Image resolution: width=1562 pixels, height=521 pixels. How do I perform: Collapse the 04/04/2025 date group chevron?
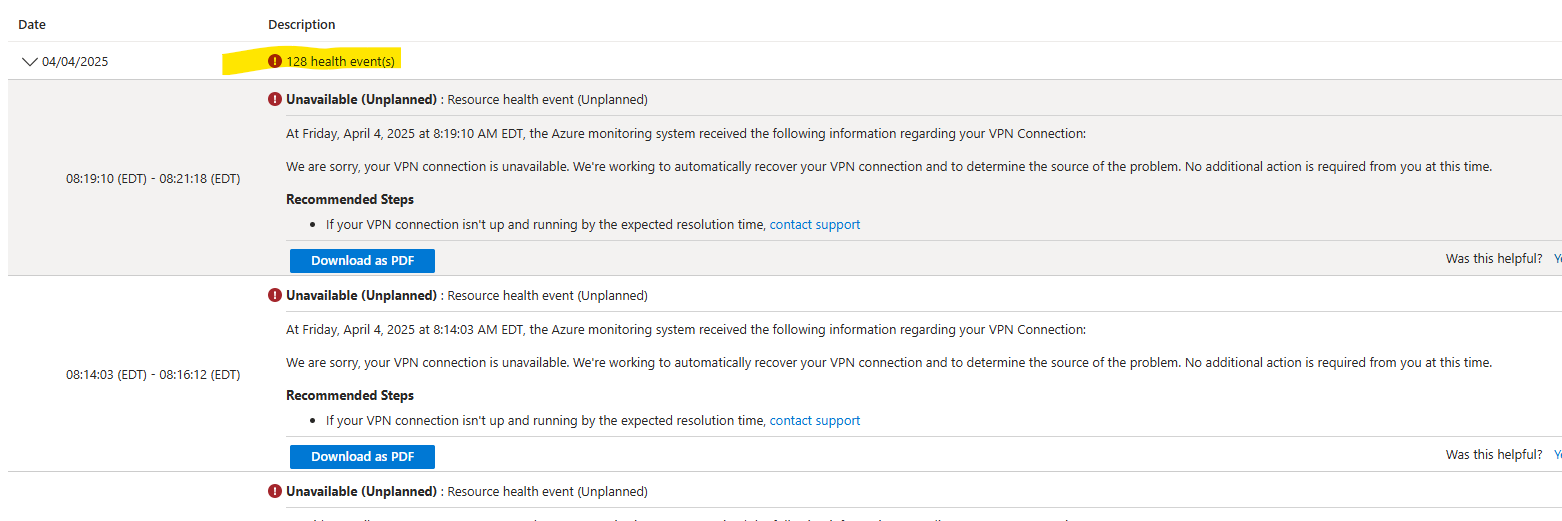click(x=29, y=62)
